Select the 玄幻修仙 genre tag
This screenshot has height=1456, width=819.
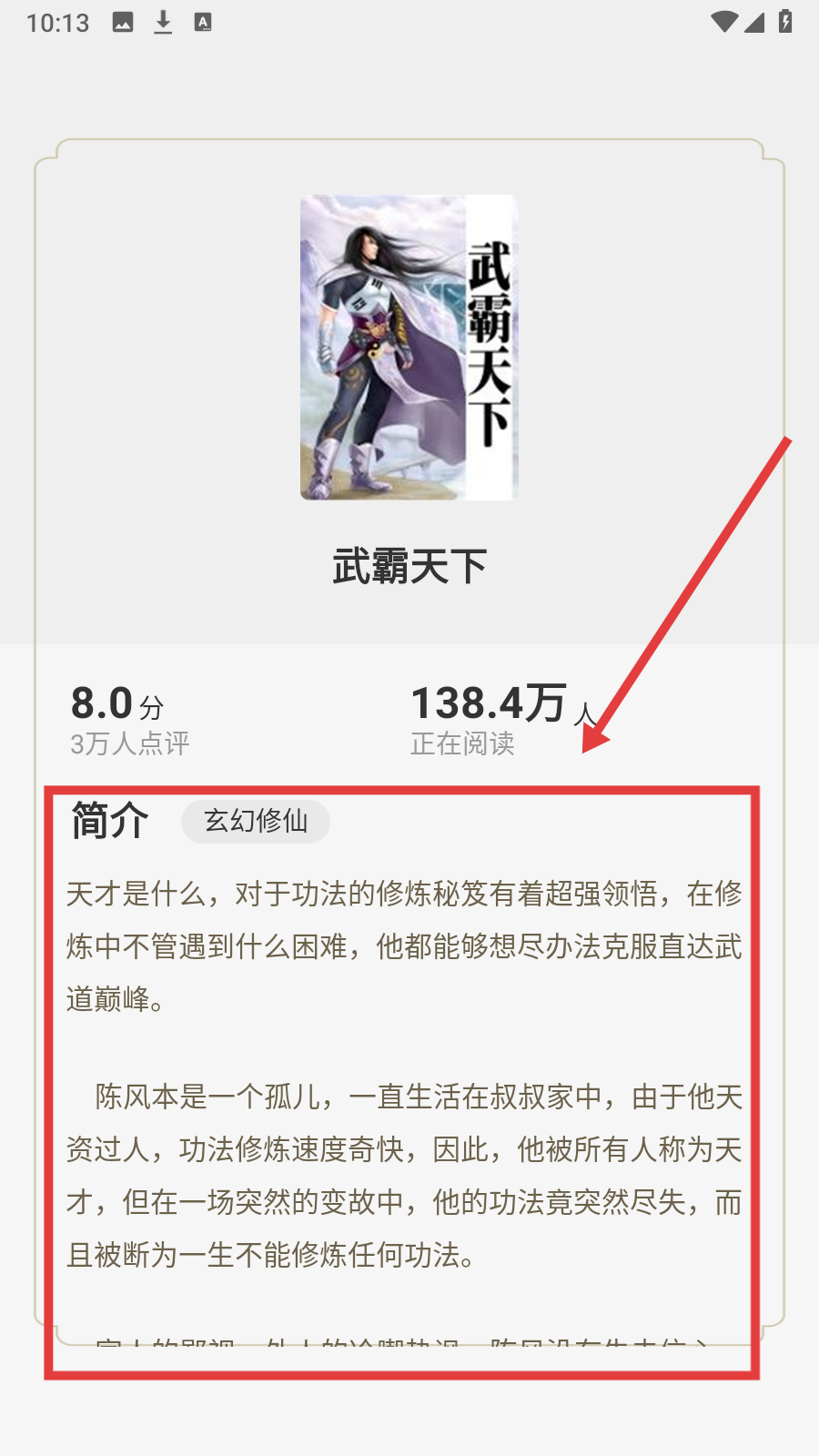(256, 822)
